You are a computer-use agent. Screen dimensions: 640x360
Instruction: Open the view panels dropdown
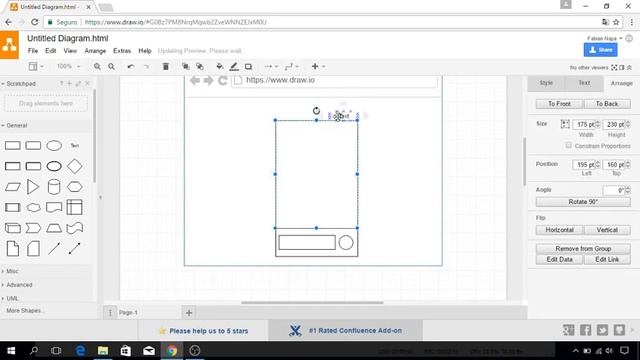36,67
